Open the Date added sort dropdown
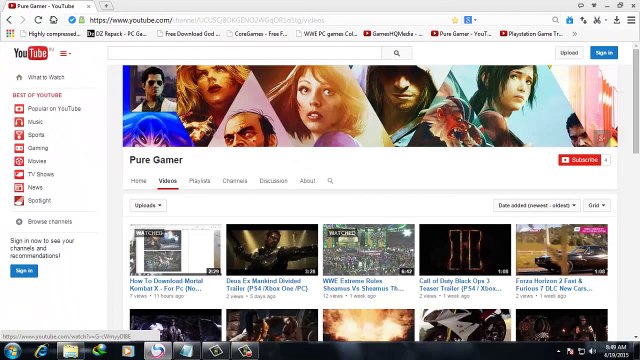640x360 pixels. click(x=536, y=205)
